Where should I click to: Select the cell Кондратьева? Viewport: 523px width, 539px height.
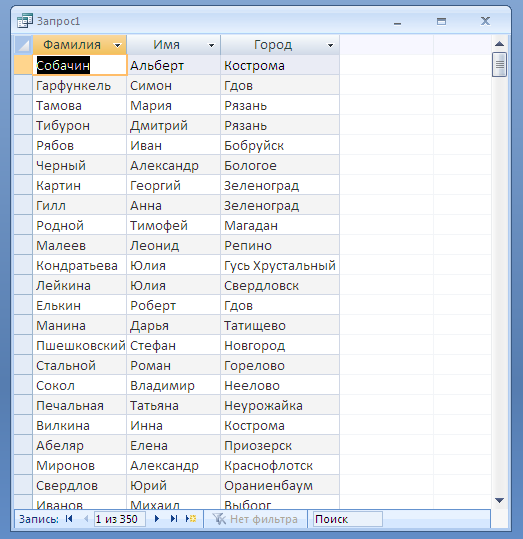80,265
